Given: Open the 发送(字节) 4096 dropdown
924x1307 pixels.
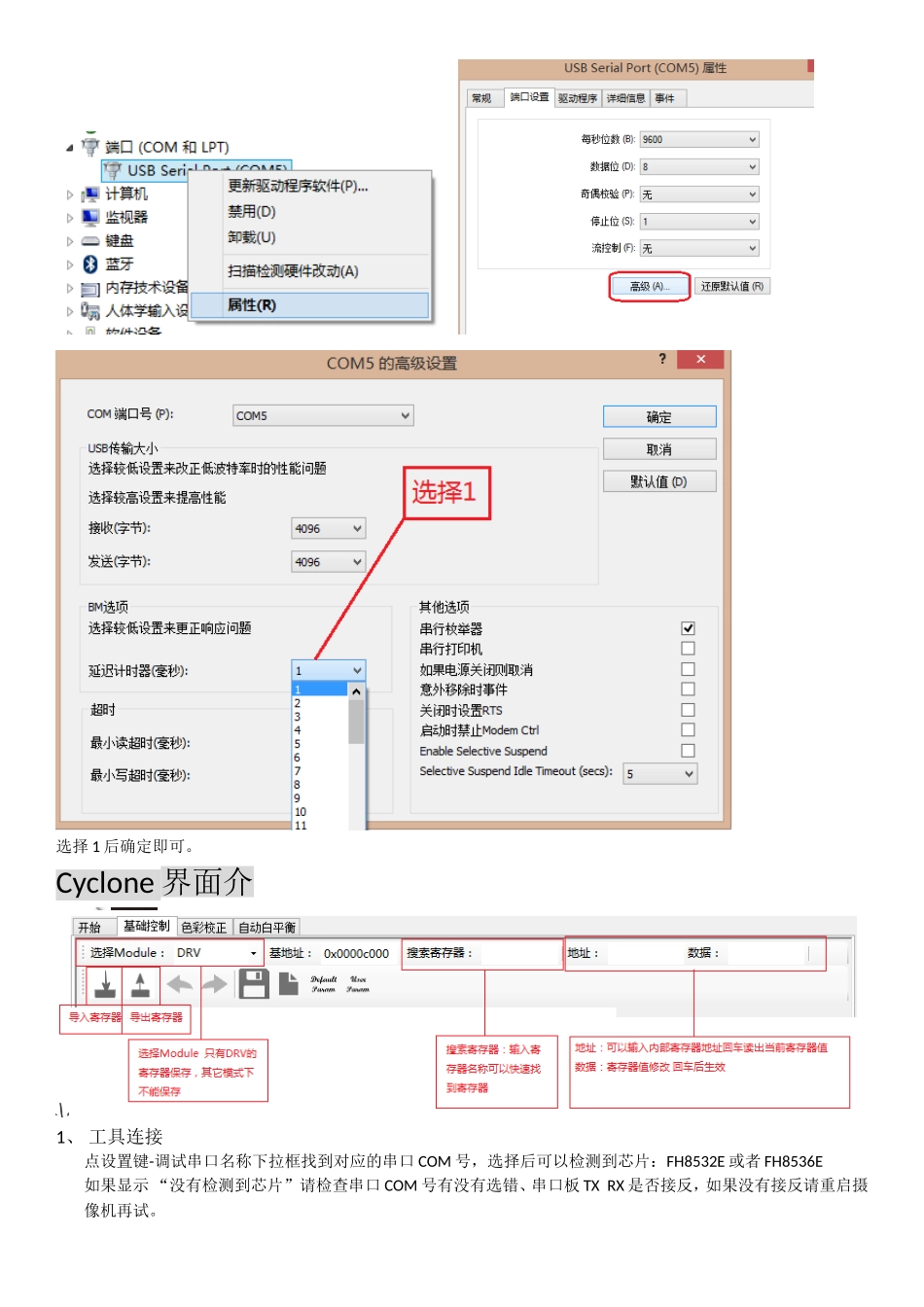Looking at the screenshot, I should (x=329, y=561).
